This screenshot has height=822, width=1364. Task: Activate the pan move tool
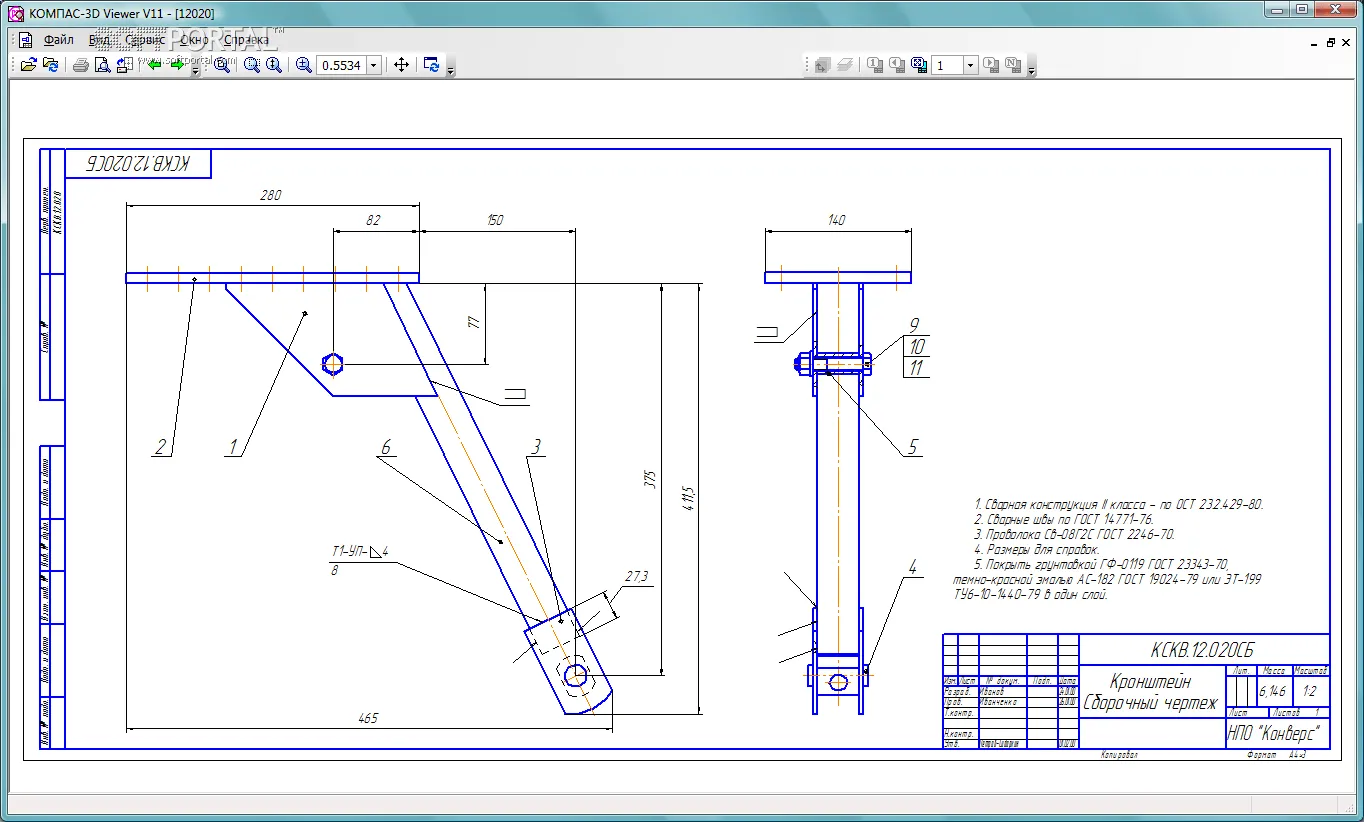[x=401, y=65]
